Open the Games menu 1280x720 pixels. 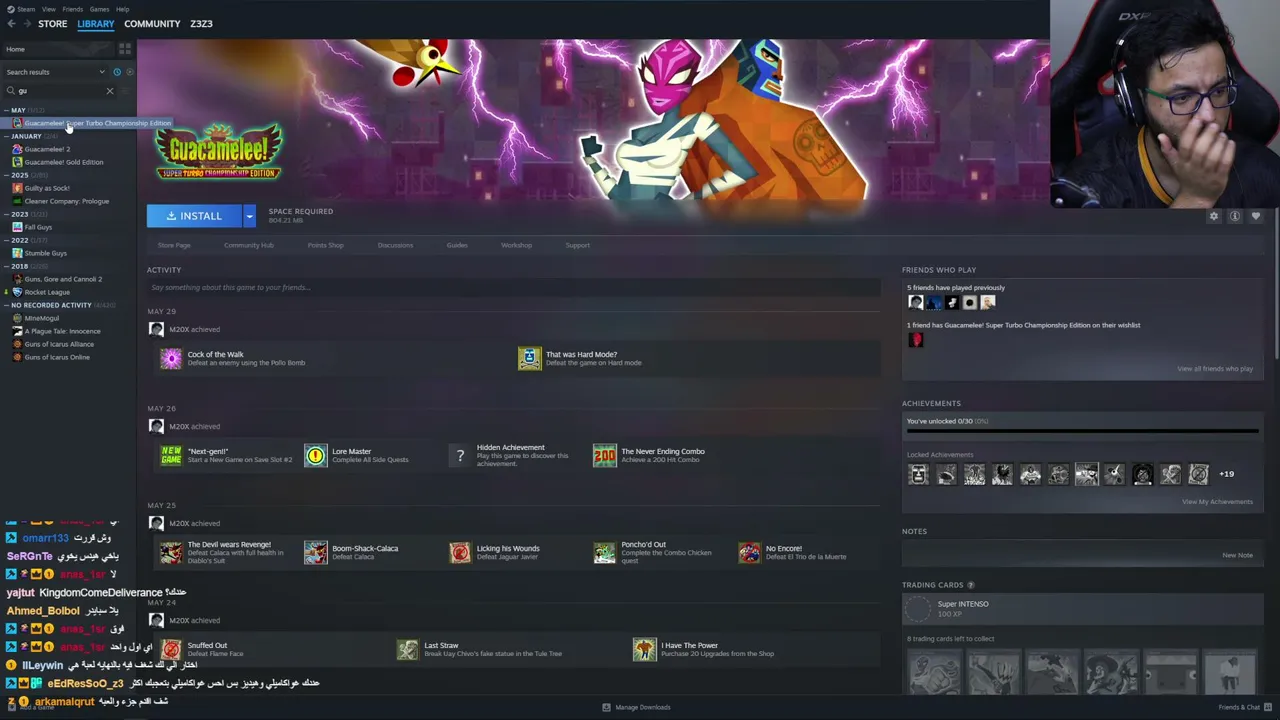(x=99, y=9)
